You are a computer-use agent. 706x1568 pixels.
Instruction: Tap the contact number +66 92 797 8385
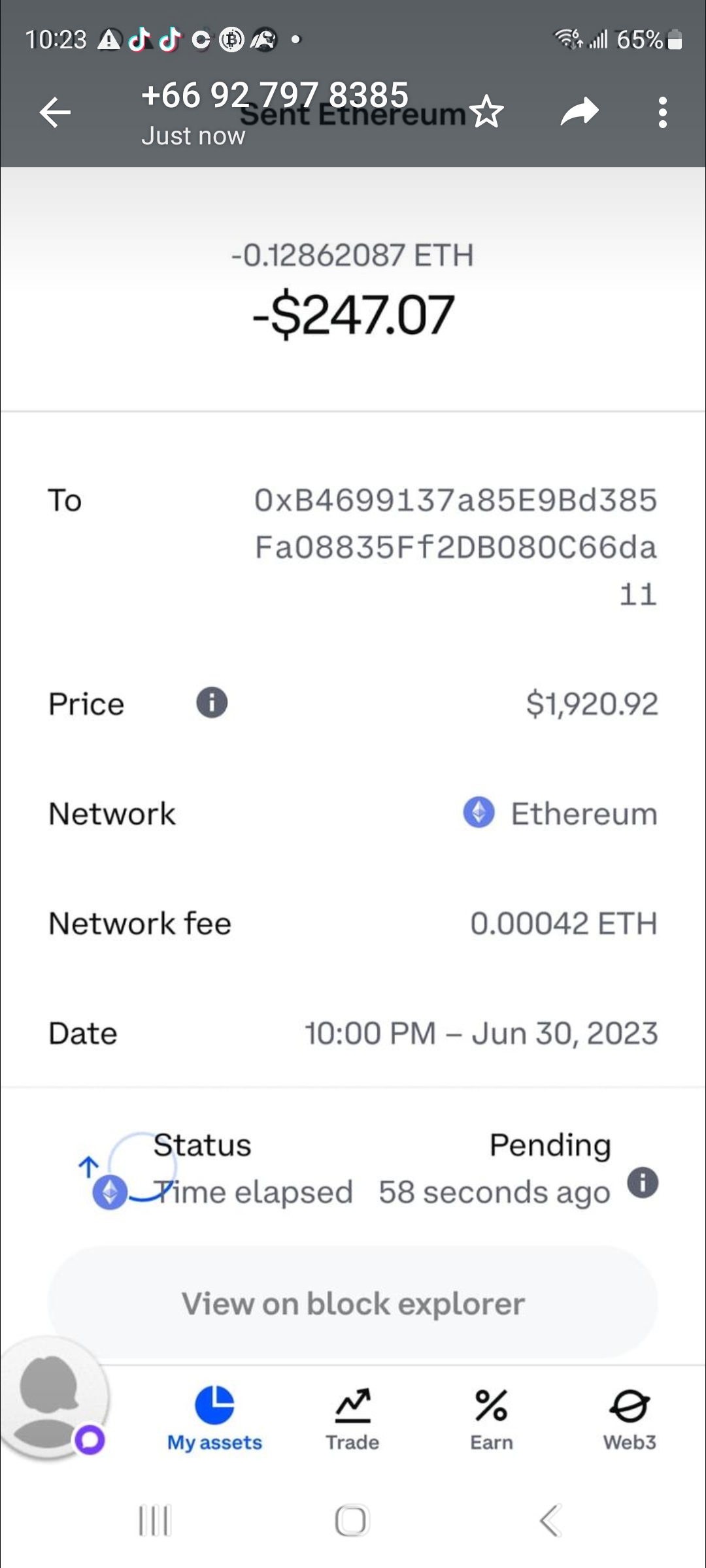click(275, 95)
